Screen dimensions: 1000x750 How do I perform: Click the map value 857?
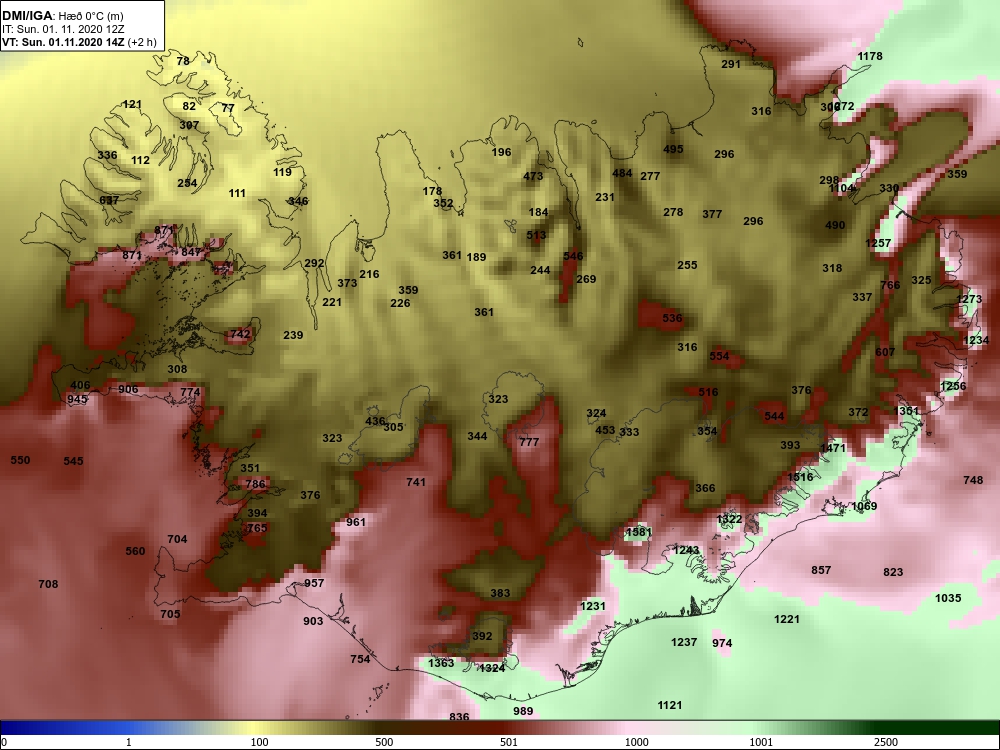pyautogui.click(x=821, y=570)
